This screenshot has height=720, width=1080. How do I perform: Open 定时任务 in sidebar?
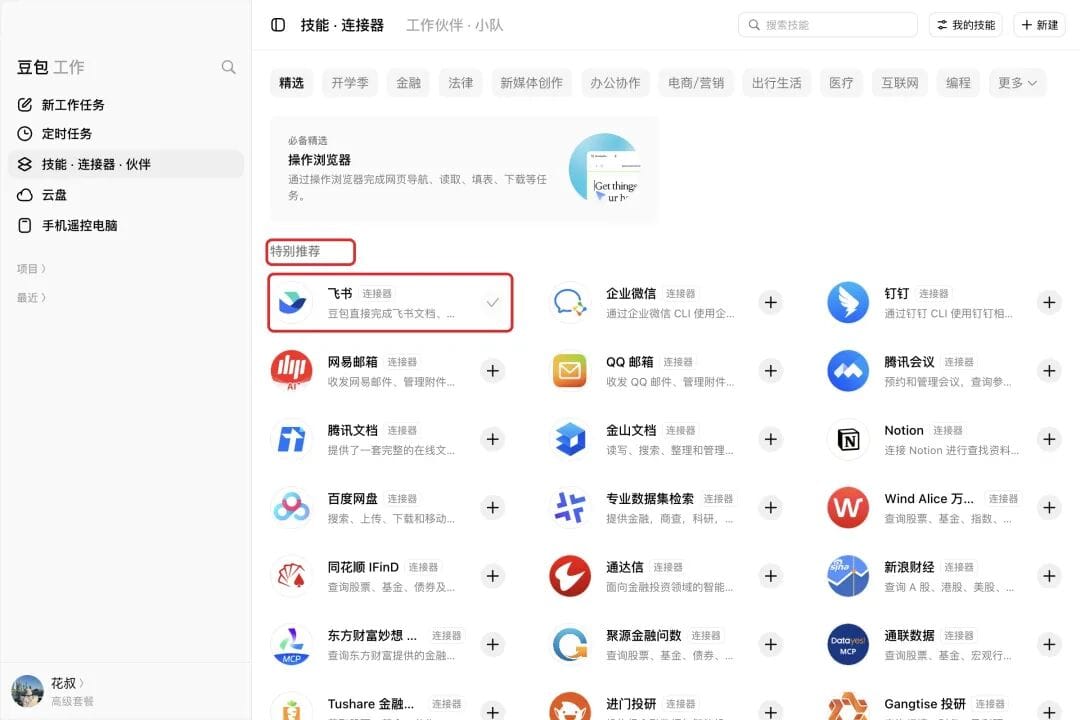(x=126, y=134)
